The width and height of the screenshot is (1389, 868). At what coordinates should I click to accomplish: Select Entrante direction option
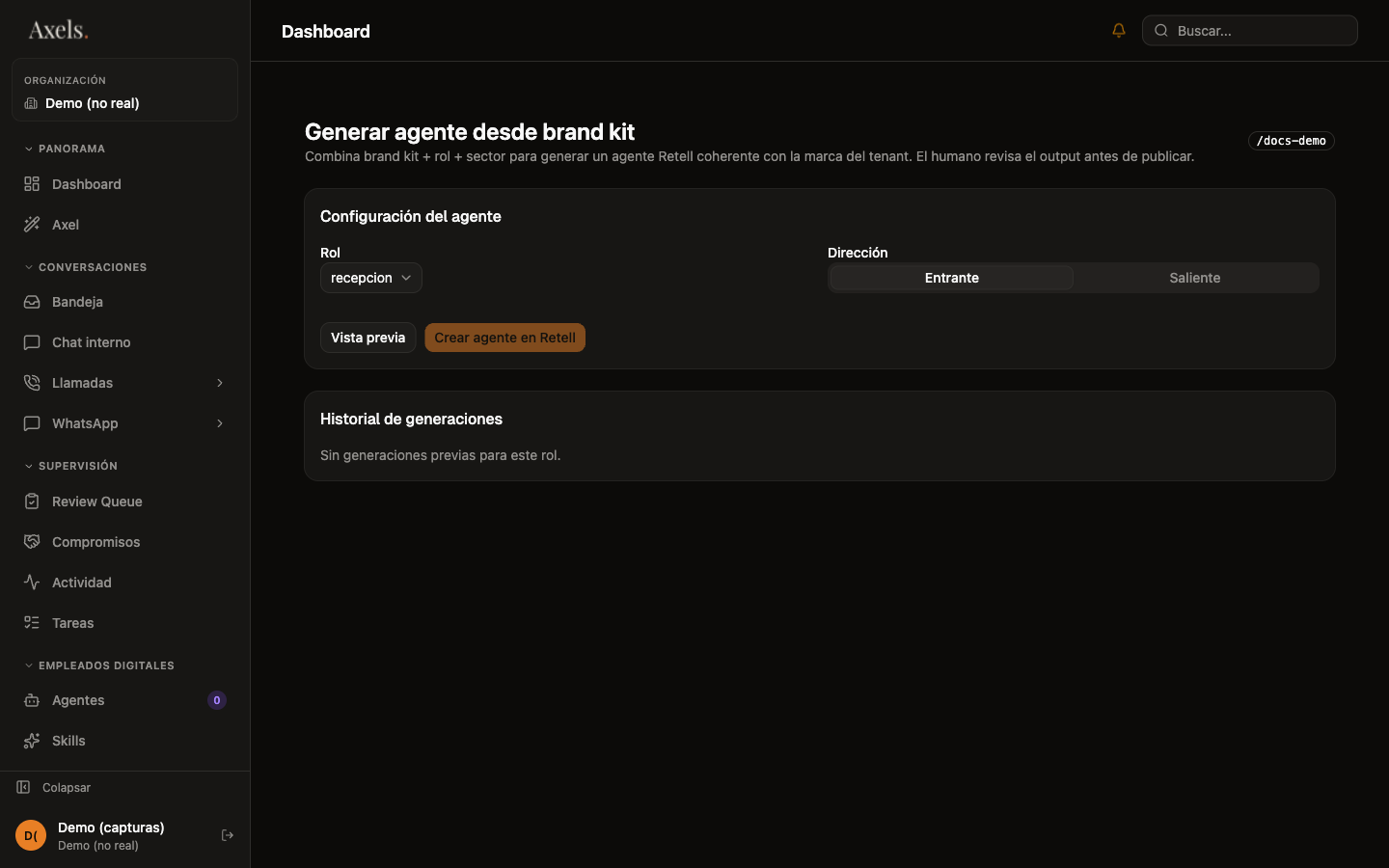951,278
